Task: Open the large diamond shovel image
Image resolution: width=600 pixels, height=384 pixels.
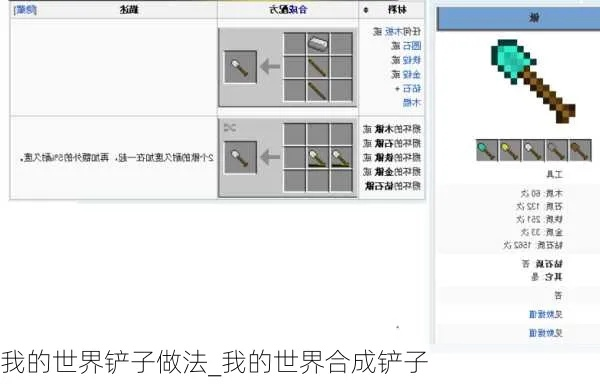Action: pyautogui.click(x=533, y=81)
